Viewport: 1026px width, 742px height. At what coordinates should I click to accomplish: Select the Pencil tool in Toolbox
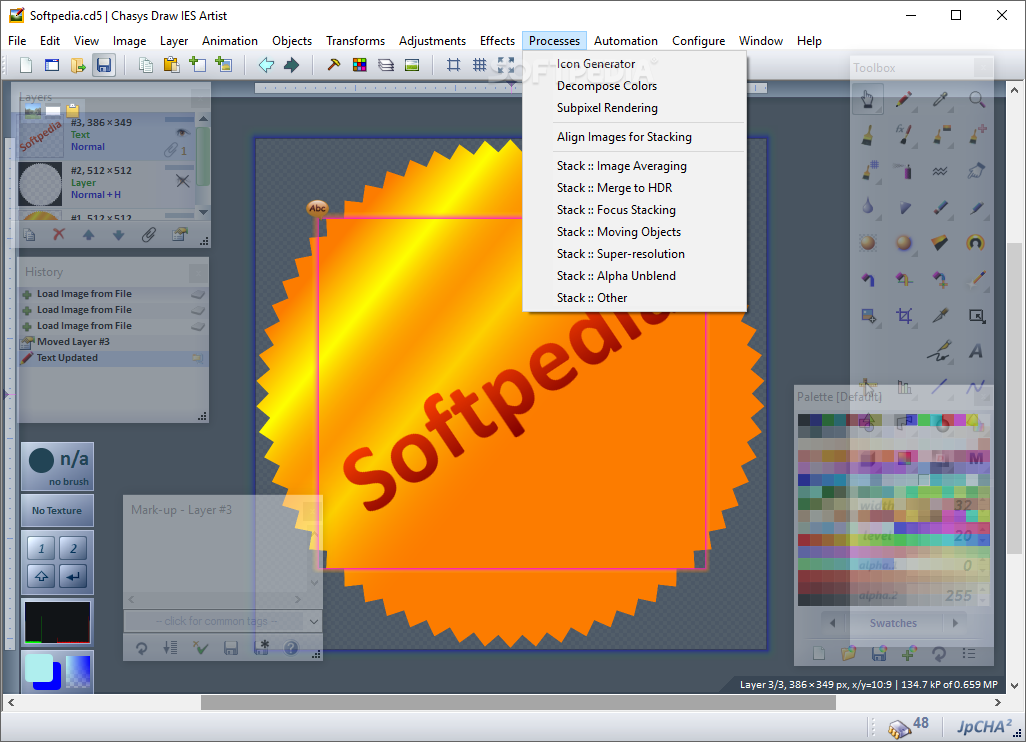coord(904,99)
